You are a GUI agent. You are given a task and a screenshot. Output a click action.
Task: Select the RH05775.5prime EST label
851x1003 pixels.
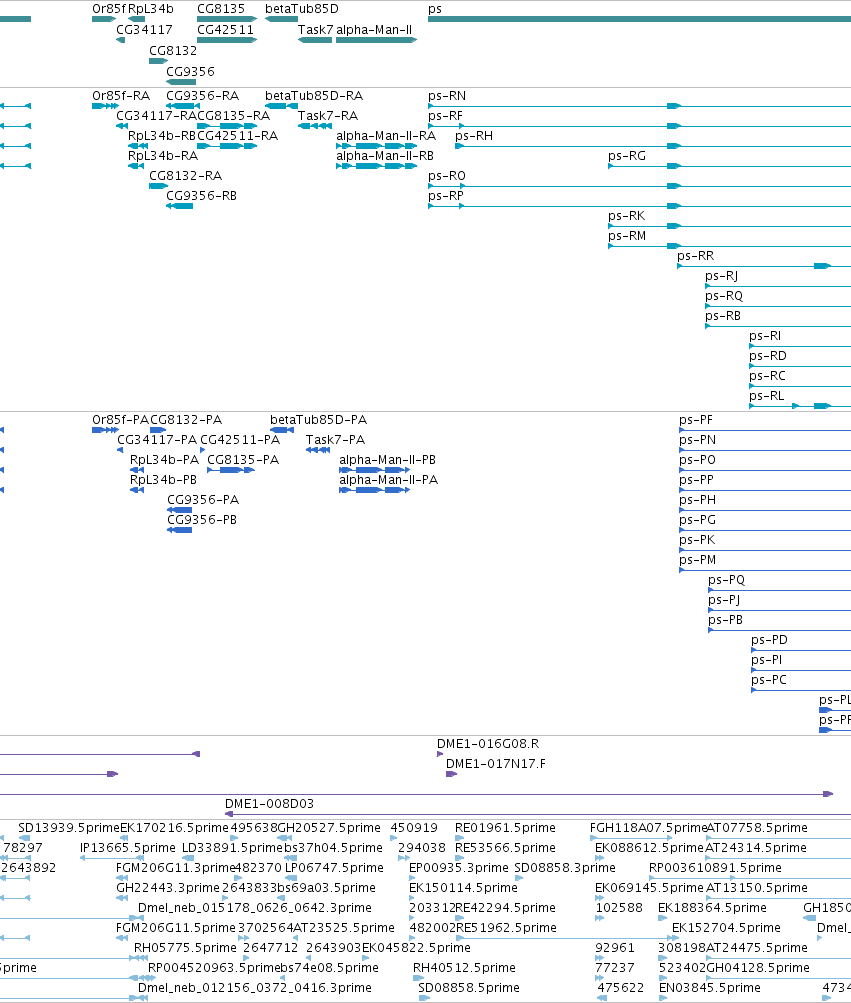tap(185, 947)
